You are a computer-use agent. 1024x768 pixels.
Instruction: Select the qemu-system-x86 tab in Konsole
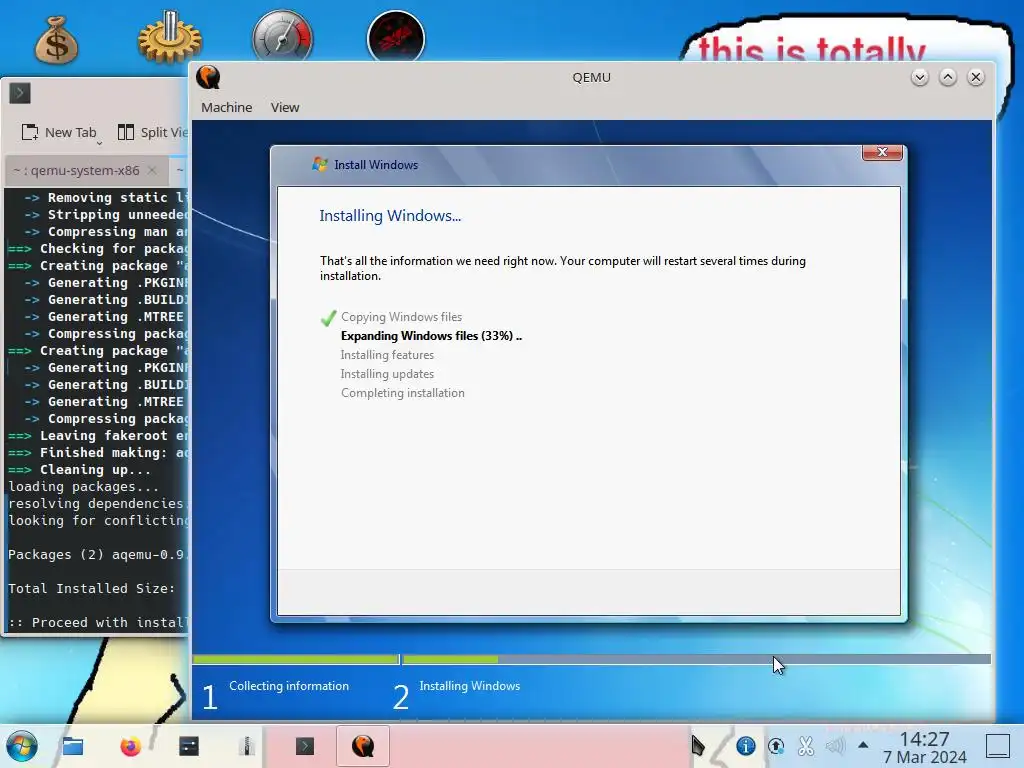click(85, 170)
